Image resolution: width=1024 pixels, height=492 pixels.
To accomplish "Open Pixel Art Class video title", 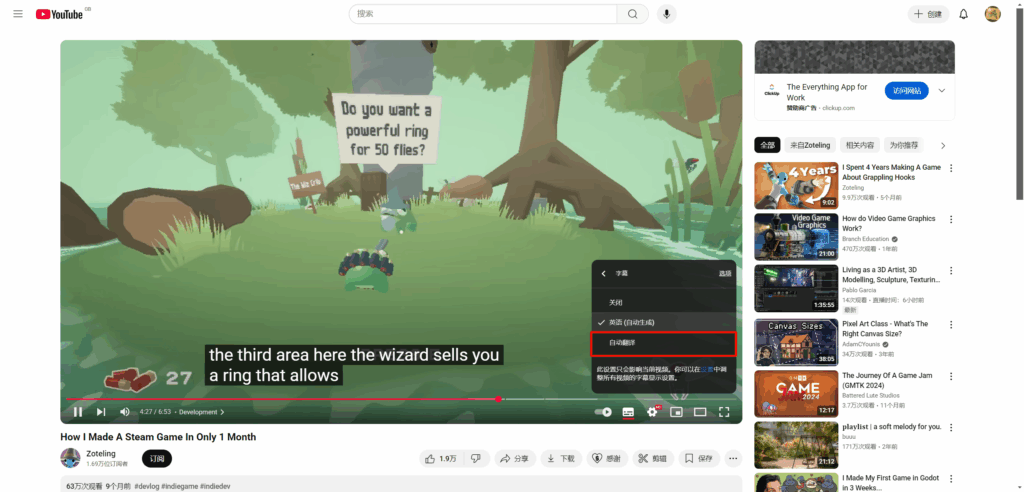I will coord(885,329).
